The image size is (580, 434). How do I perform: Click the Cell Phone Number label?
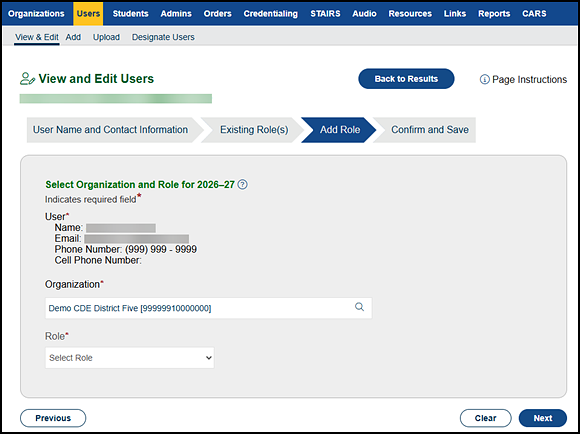98,260
